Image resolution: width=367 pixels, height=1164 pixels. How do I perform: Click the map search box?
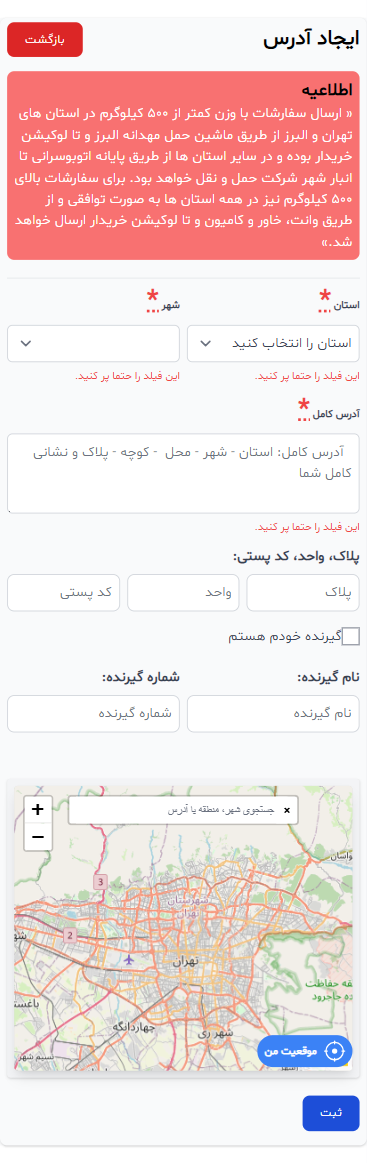[x=183, y=810]
